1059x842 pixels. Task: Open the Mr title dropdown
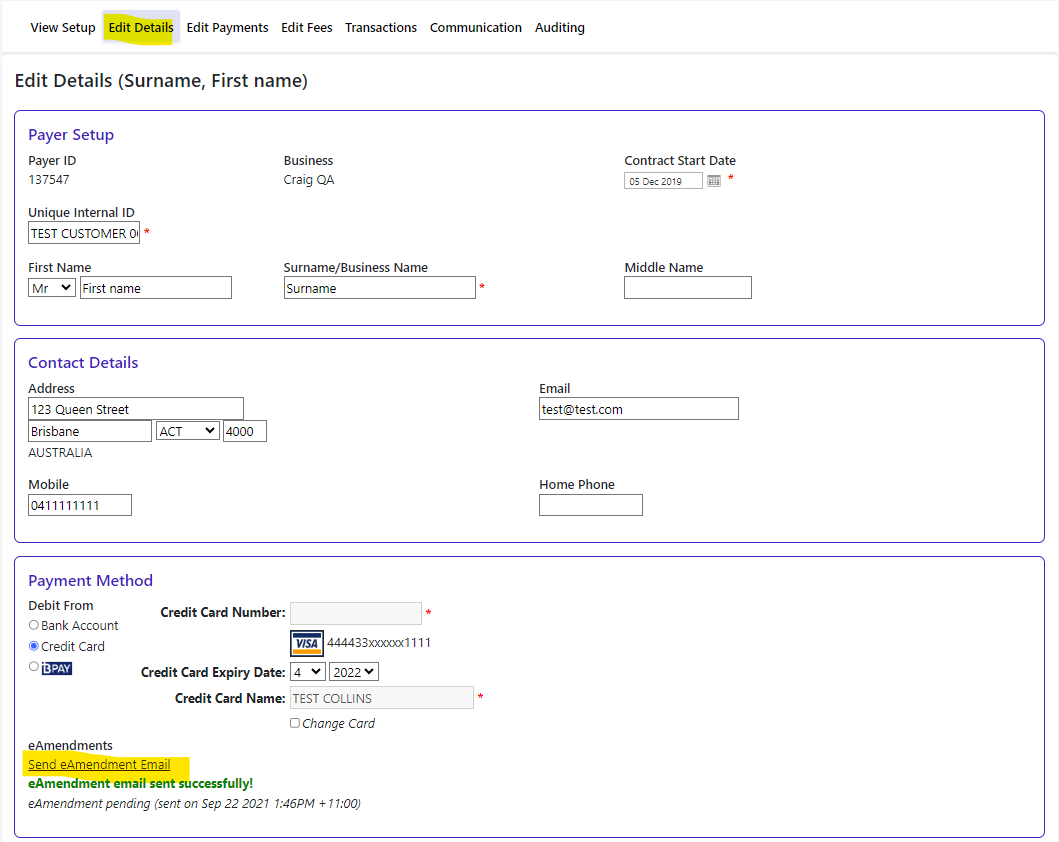pos(52,288)
